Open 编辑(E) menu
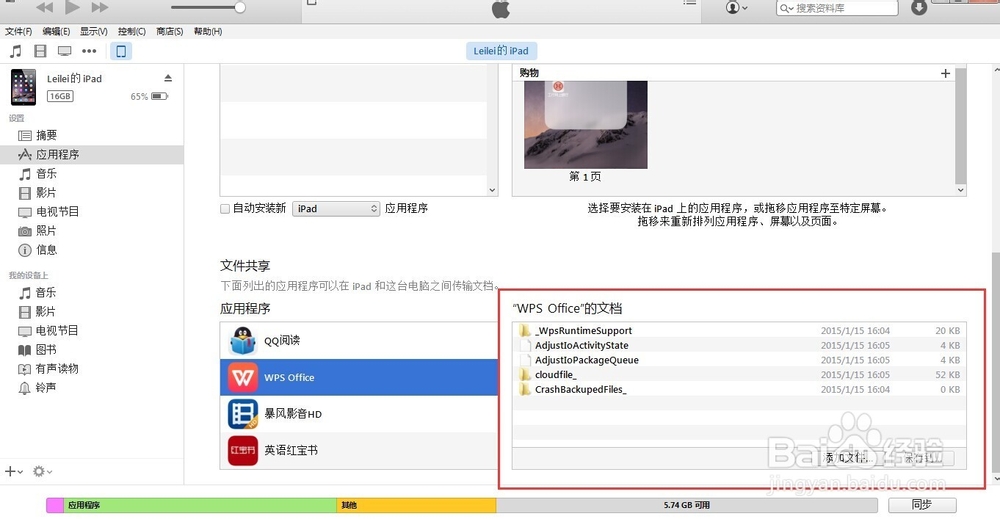 (56, 31)
